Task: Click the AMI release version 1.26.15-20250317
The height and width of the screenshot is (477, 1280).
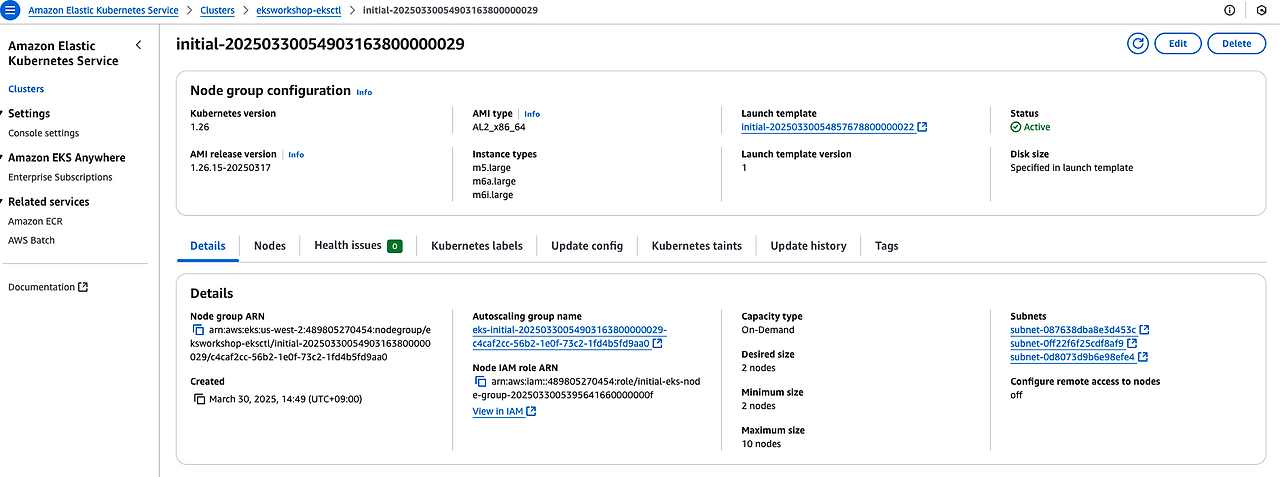Action: point(230,168)
